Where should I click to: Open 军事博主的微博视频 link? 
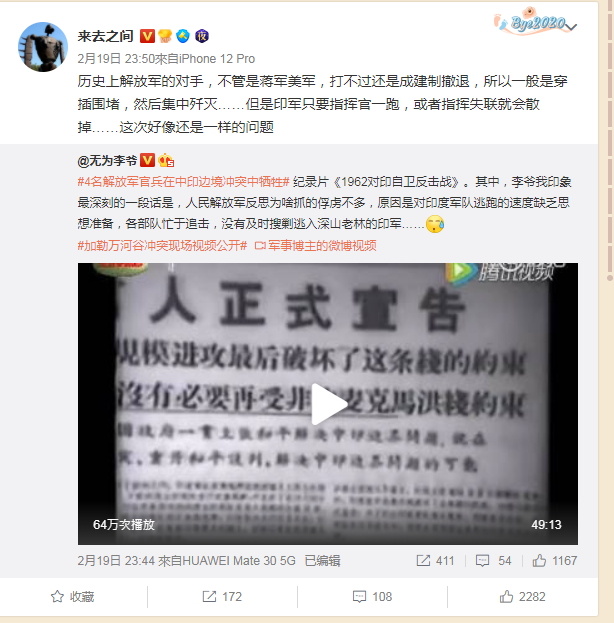[x=316, y=246]
